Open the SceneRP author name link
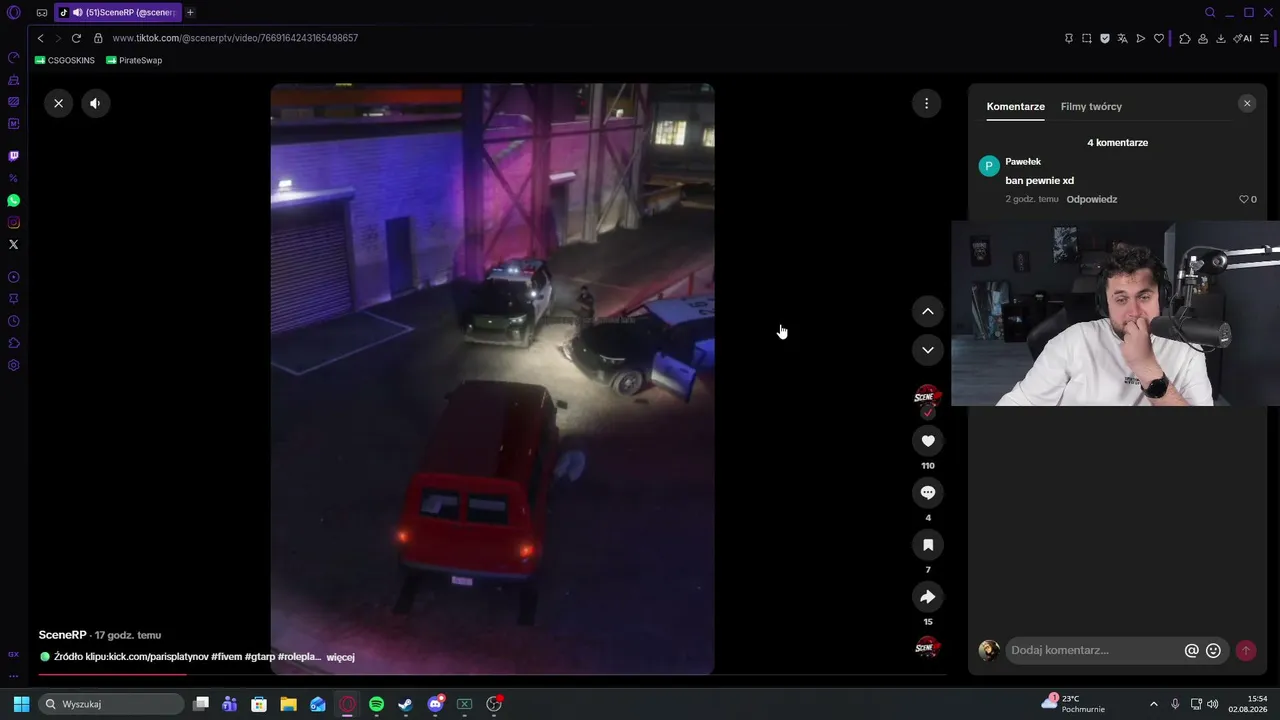The image size is (1280, 720). [63, 635]
